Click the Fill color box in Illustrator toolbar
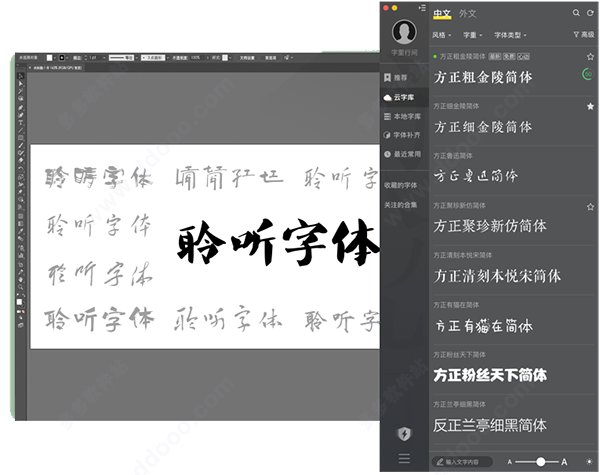Viewport: 600px width, 475px height. (19, 302)
